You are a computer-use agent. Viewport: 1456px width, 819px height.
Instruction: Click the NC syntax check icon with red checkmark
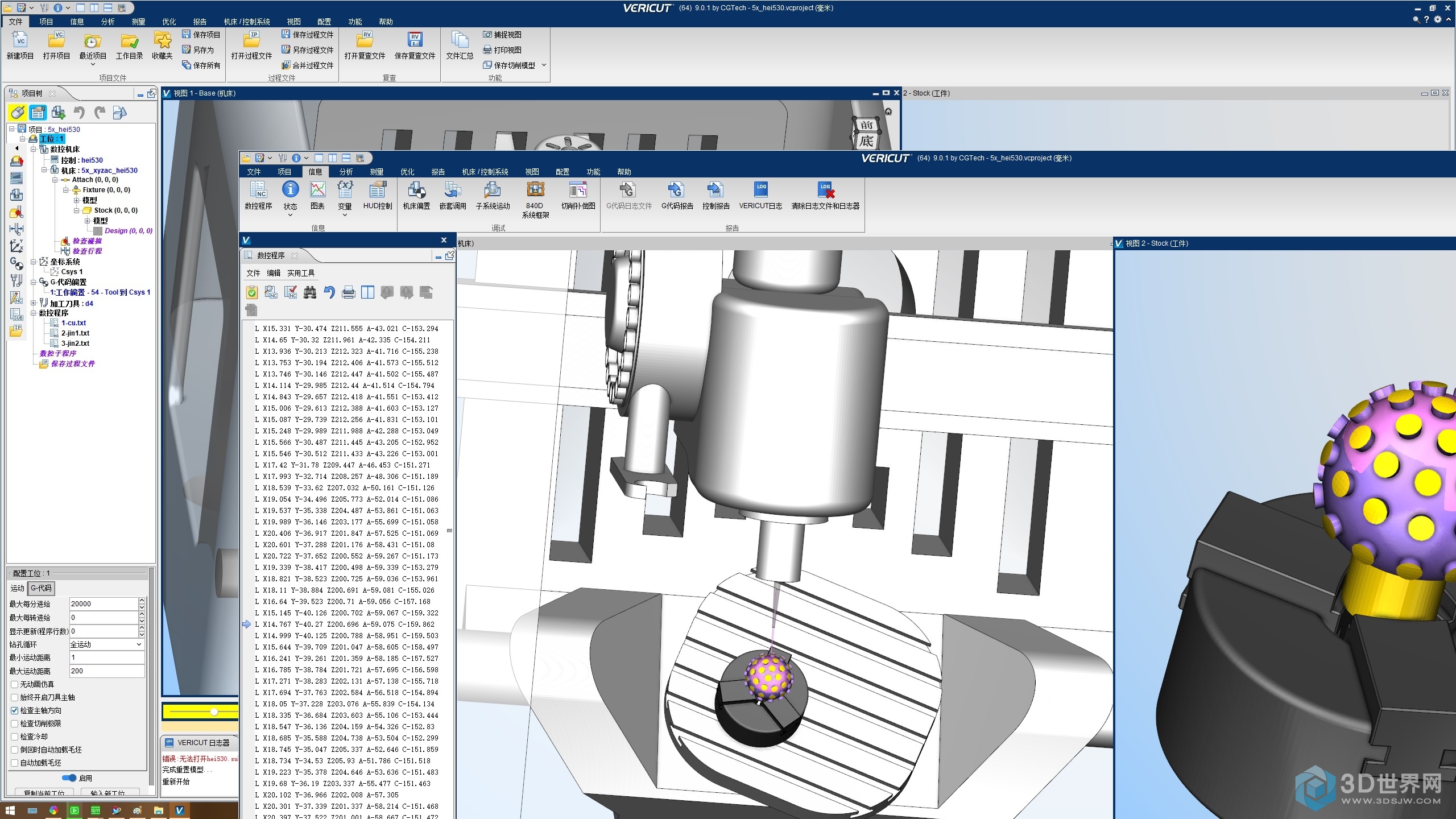[291, 292]
